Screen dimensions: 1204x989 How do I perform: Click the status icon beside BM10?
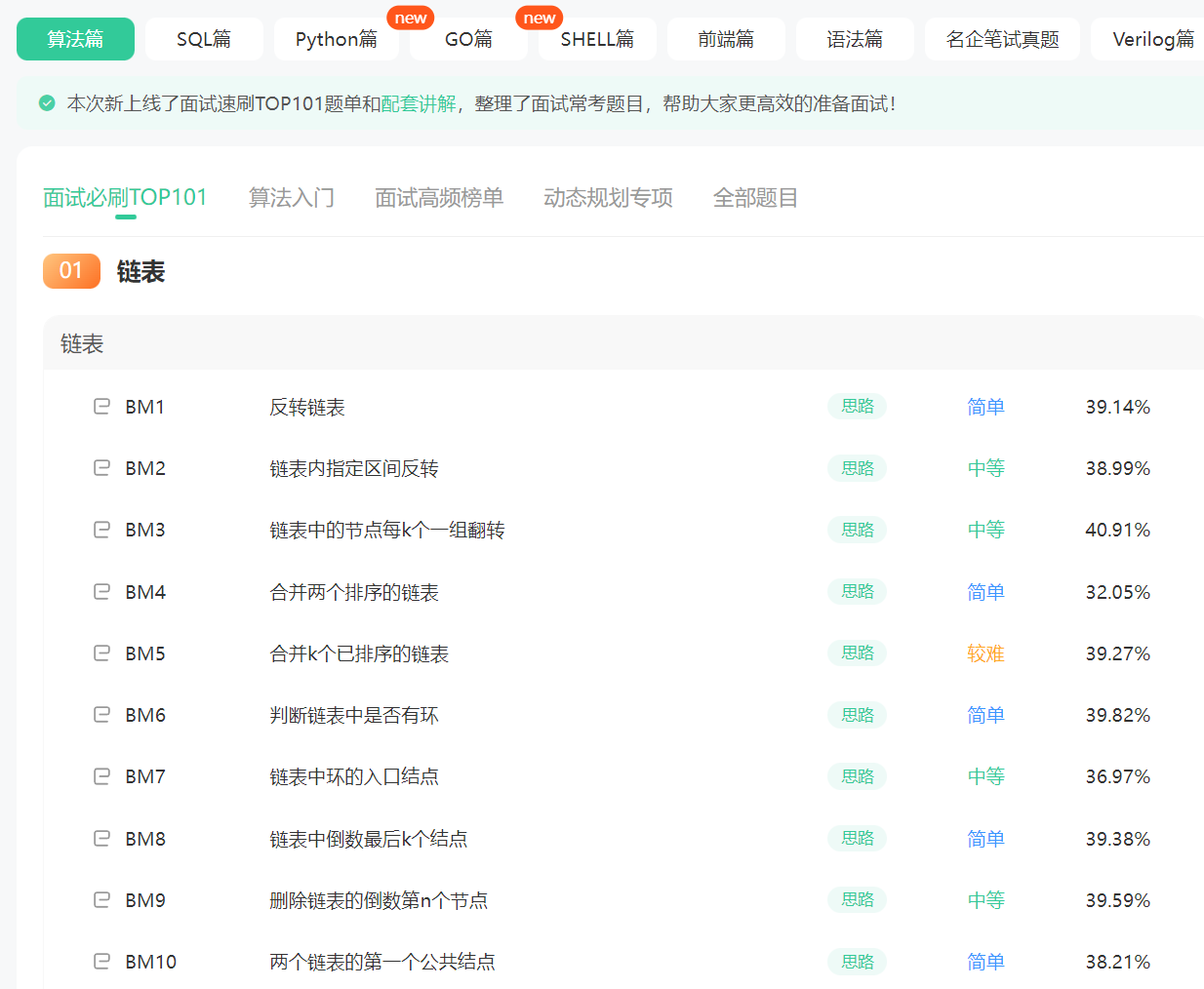point(101,961)
